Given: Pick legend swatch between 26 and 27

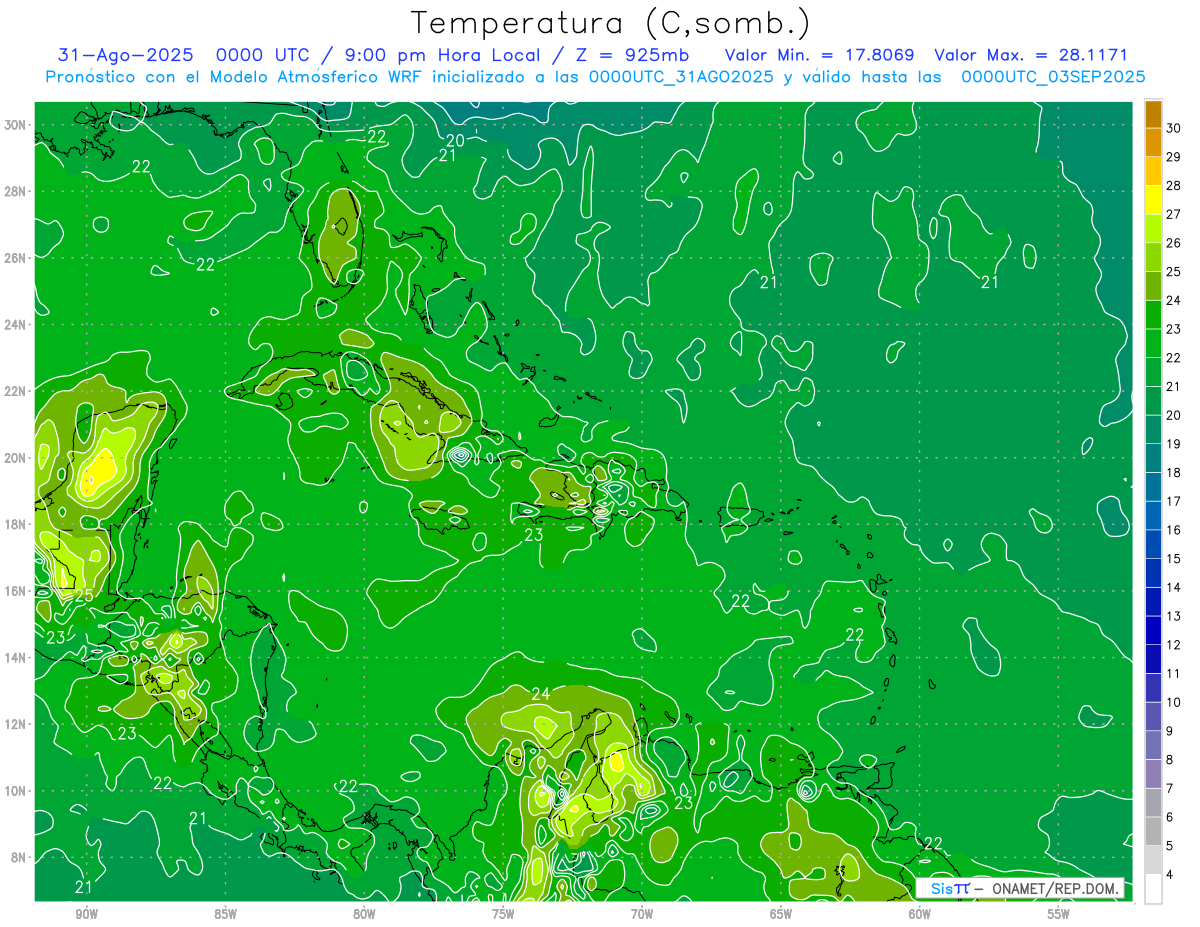Looking at the screenshot, I should pyautogui.click(x=1153, y=228).
